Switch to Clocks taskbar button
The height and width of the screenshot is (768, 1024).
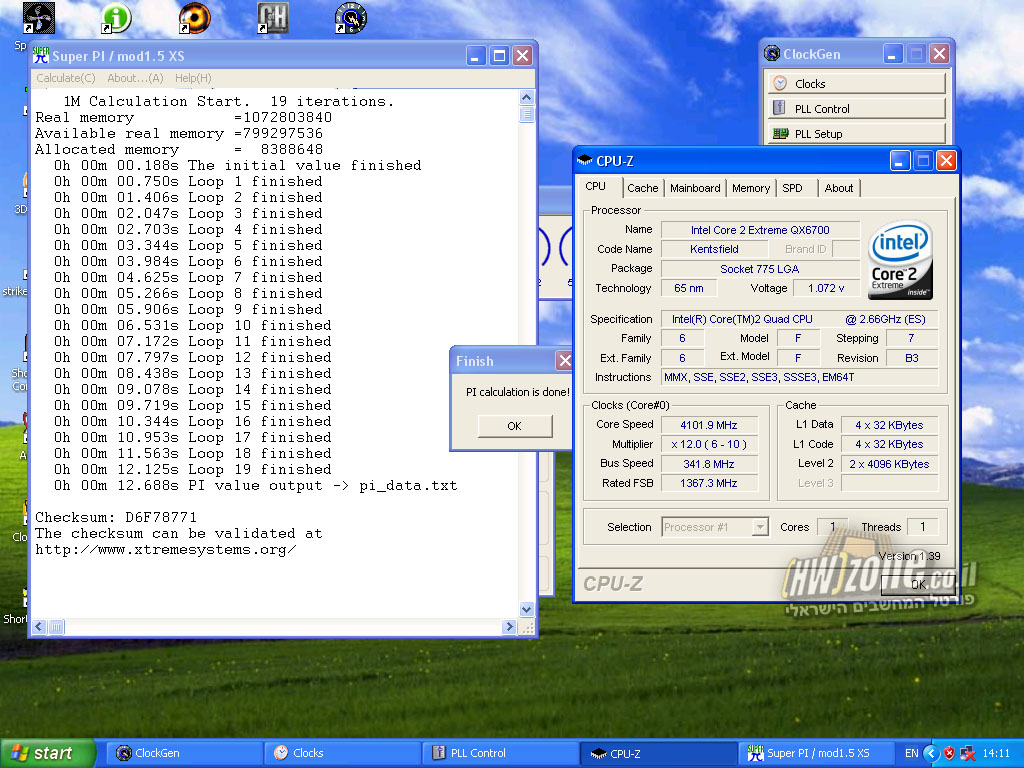point(344,753)
